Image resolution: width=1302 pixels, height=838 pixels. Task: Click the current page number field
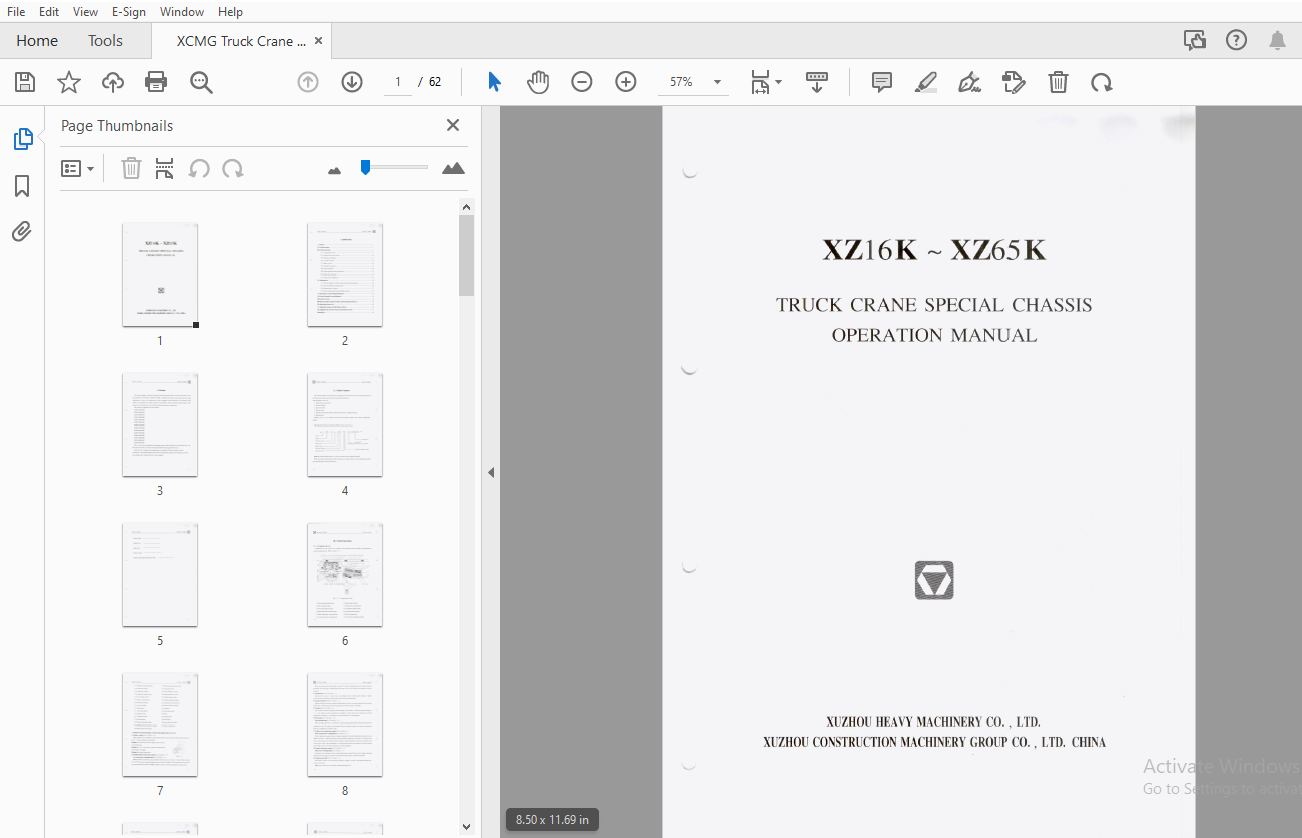click(x=397, y=82)
